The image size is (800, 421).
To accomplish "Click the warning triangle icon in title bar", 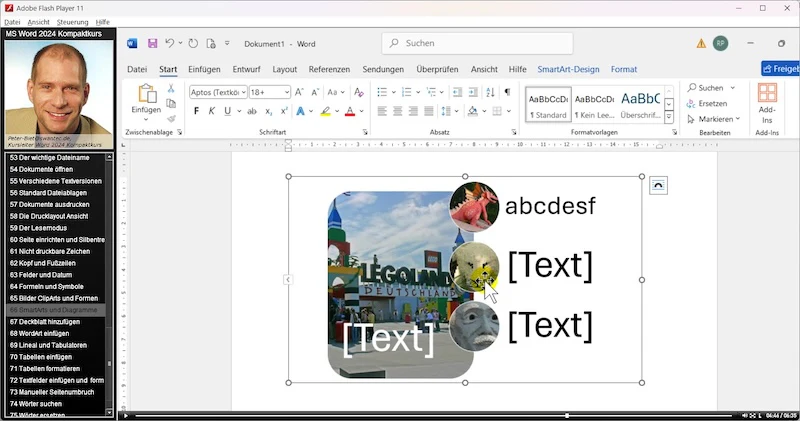I will coord(702,44).
